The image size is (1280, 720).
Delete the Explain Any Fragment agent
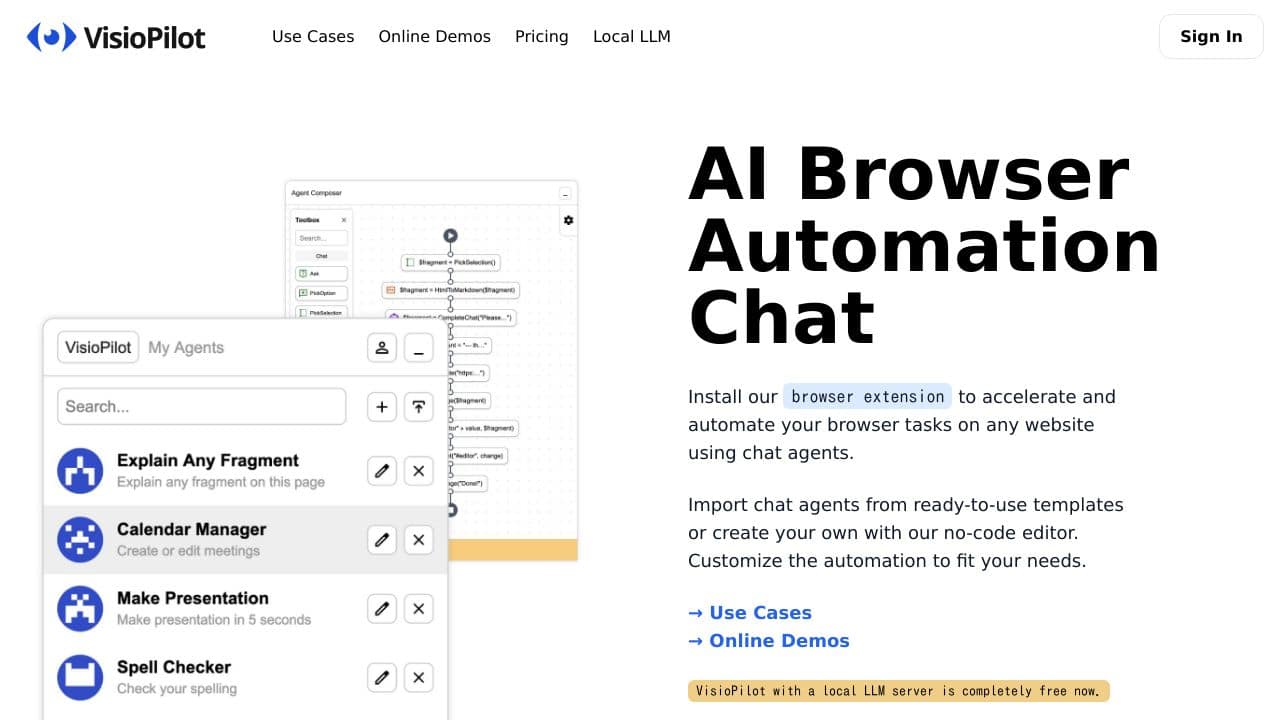click(x=418, y=471)
